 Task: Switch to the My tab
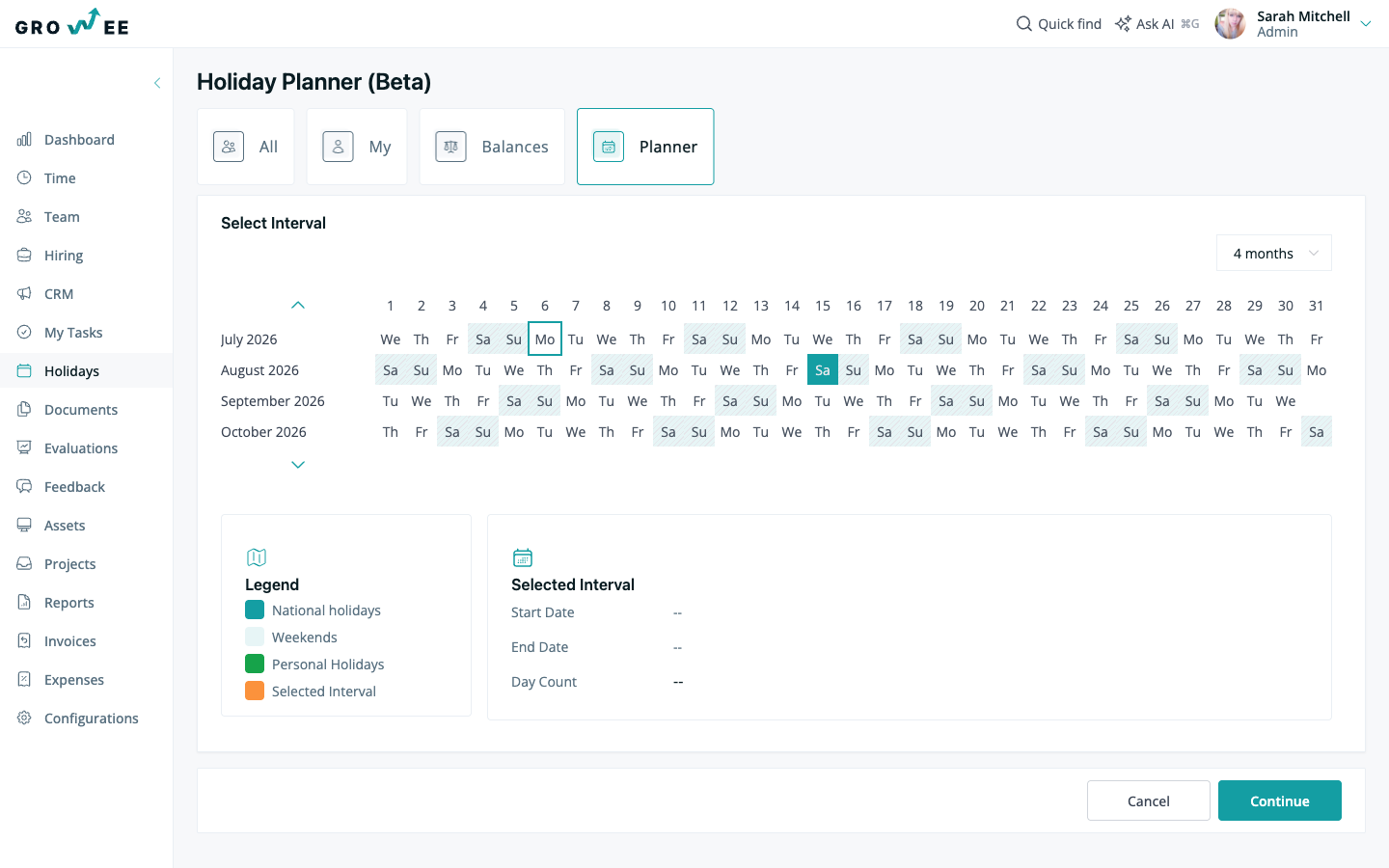coord(357,147)
